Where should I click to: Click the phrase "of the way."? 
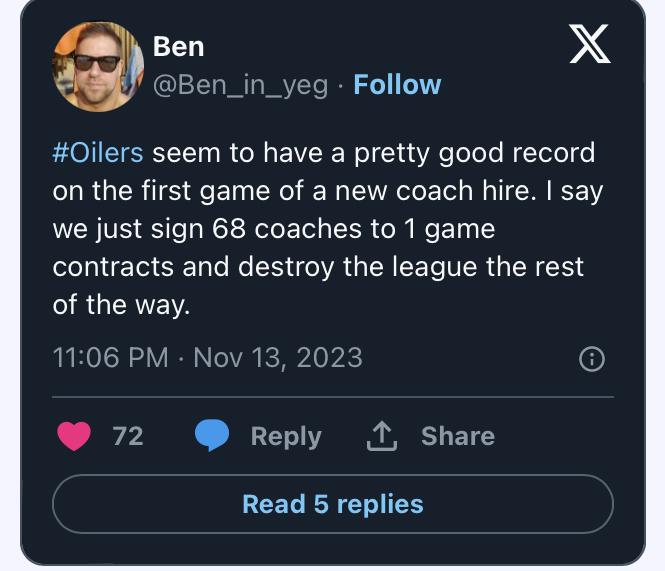[120, 305]
